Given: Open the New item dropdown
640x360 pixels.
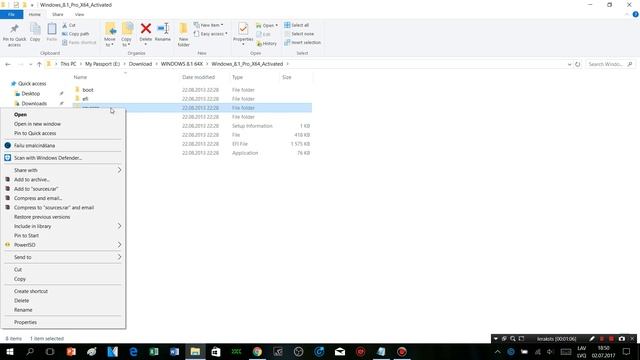Looking at the screenshot, I should click(209, 25).
